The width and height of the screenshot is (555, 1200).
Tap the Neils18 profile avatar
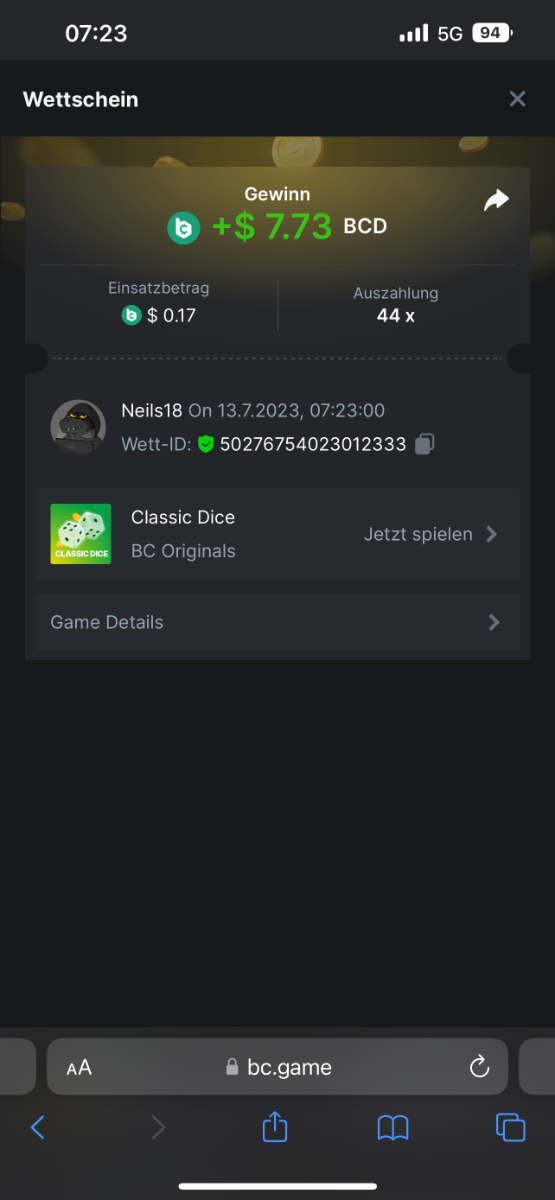[x=79, y=427]
